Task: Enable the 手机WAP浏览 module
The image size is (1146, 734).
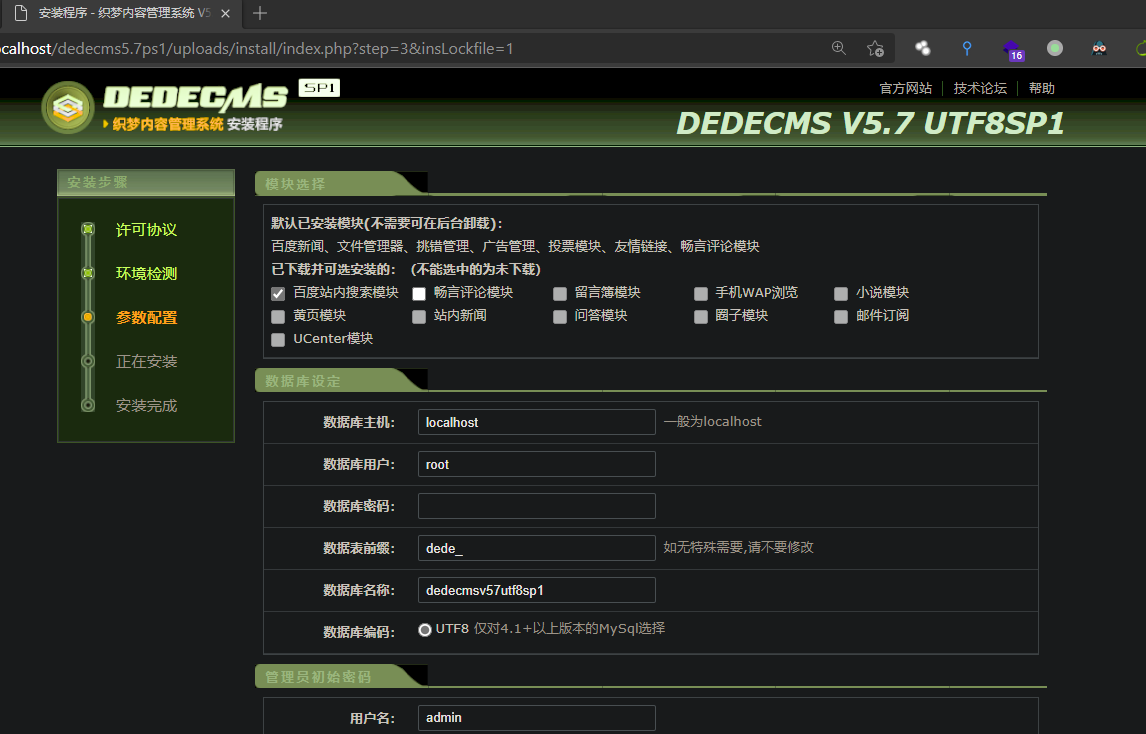Action: pos(700,293)
